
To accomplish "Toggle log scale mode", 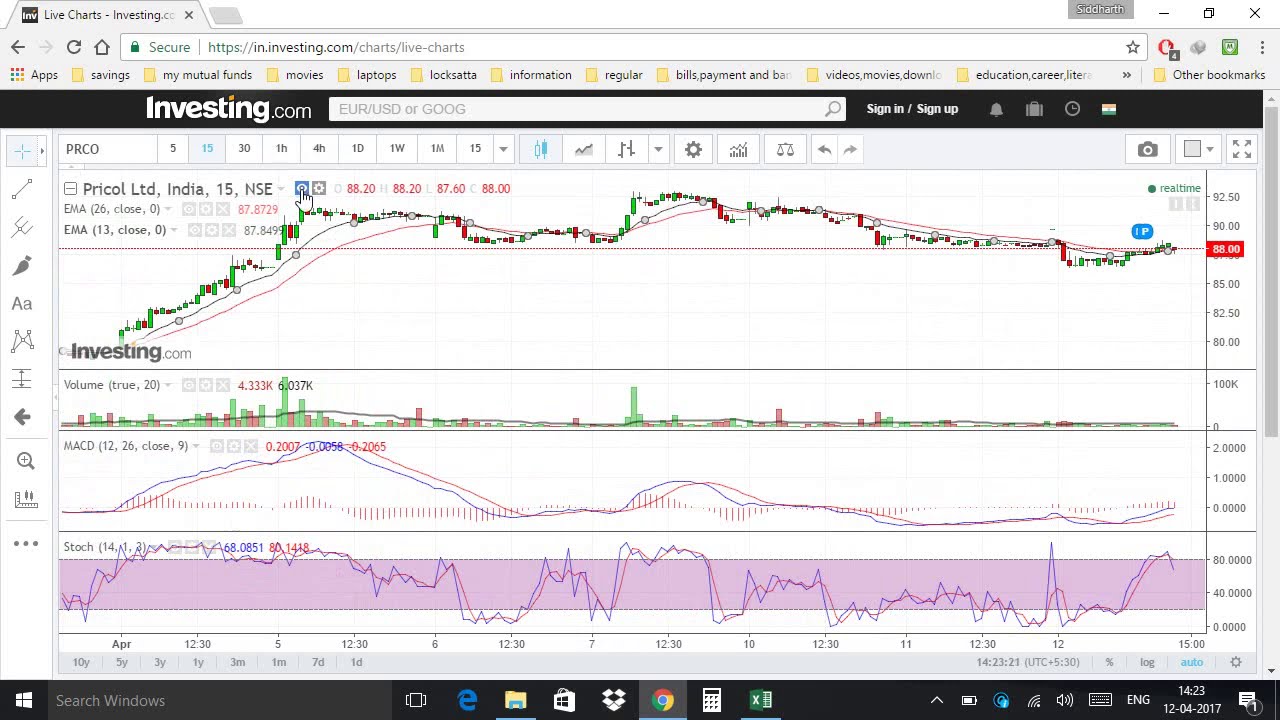I will pos(1147,662).
